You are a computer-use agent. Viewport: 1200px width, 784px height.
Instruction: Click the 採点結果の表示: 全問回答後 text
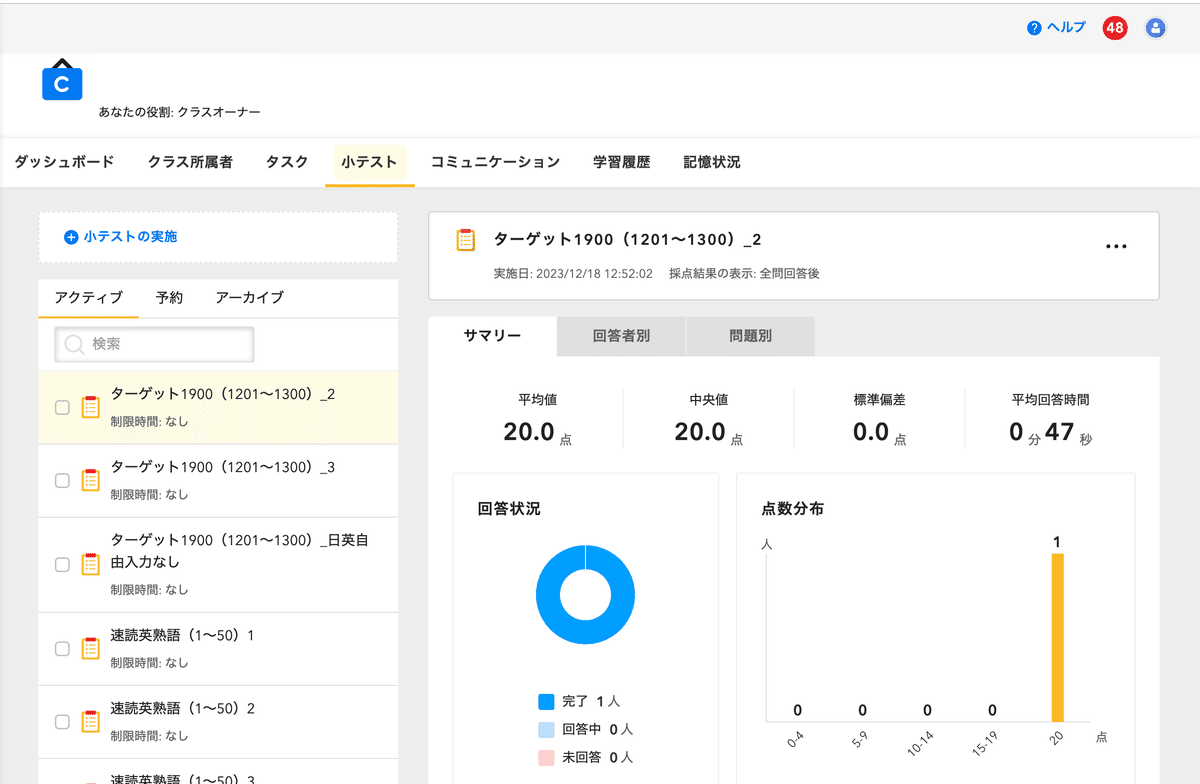click(x=744, y=273)
